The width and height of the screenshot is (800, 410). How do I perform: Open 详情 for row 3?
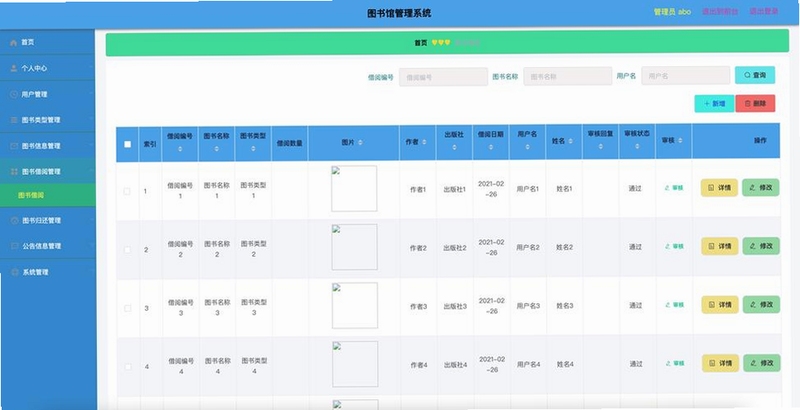[720, 305]
